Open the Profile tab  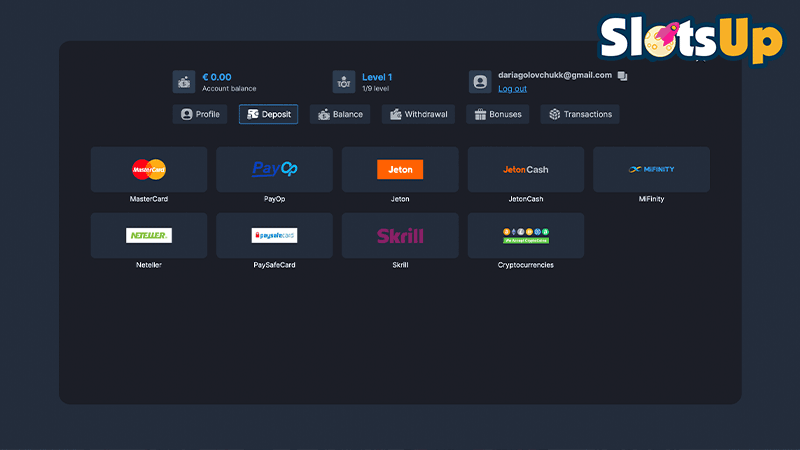click(200, 114)
